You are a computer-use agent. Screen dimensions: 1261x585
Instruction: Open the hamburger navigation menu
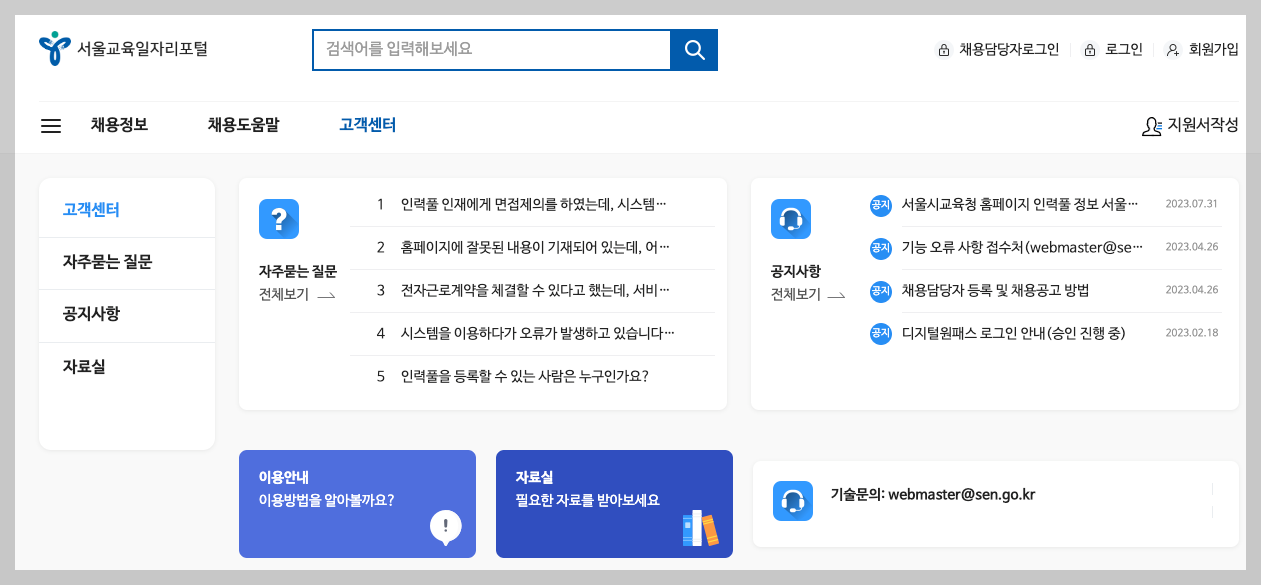(50, 125)
